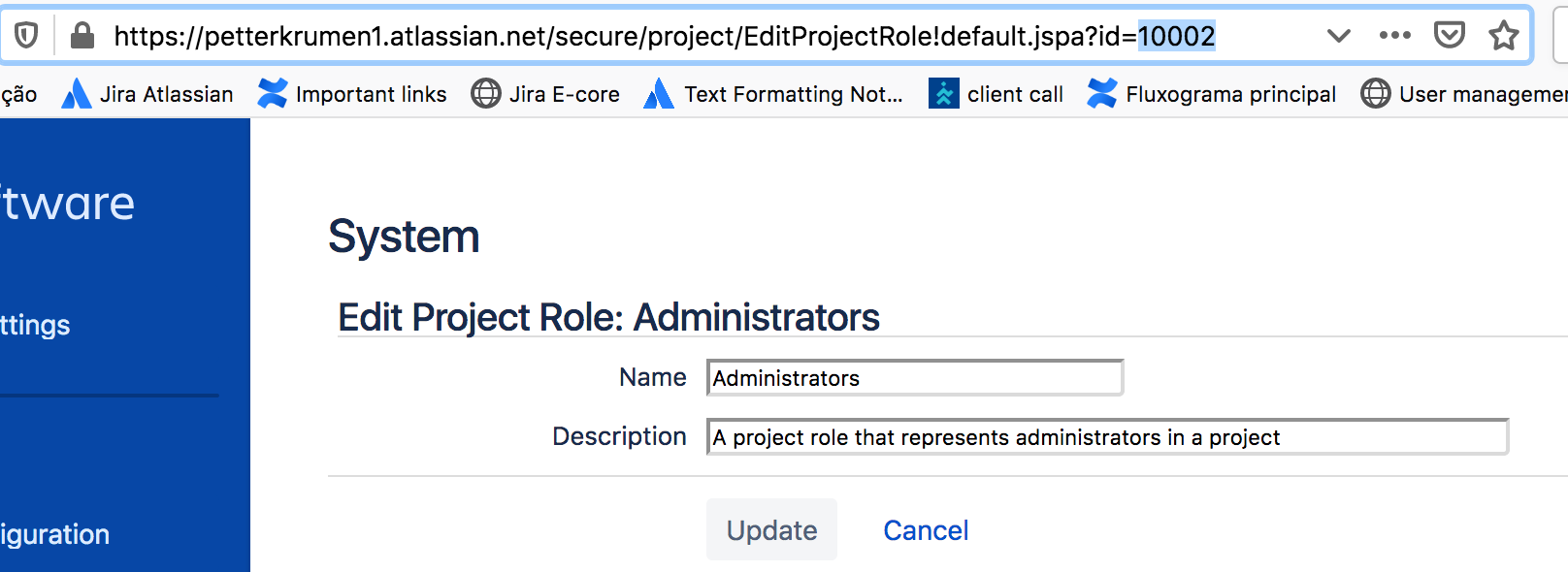Open the settings item in the blue sidebar
Image resolution: width=1568 pixels, height=572 pixels.
click(x=36, y=325)
